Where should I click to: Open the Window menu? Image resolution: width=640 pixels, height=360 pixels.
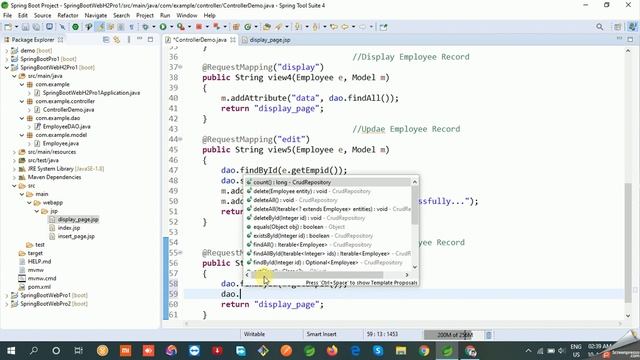point(187,15)
